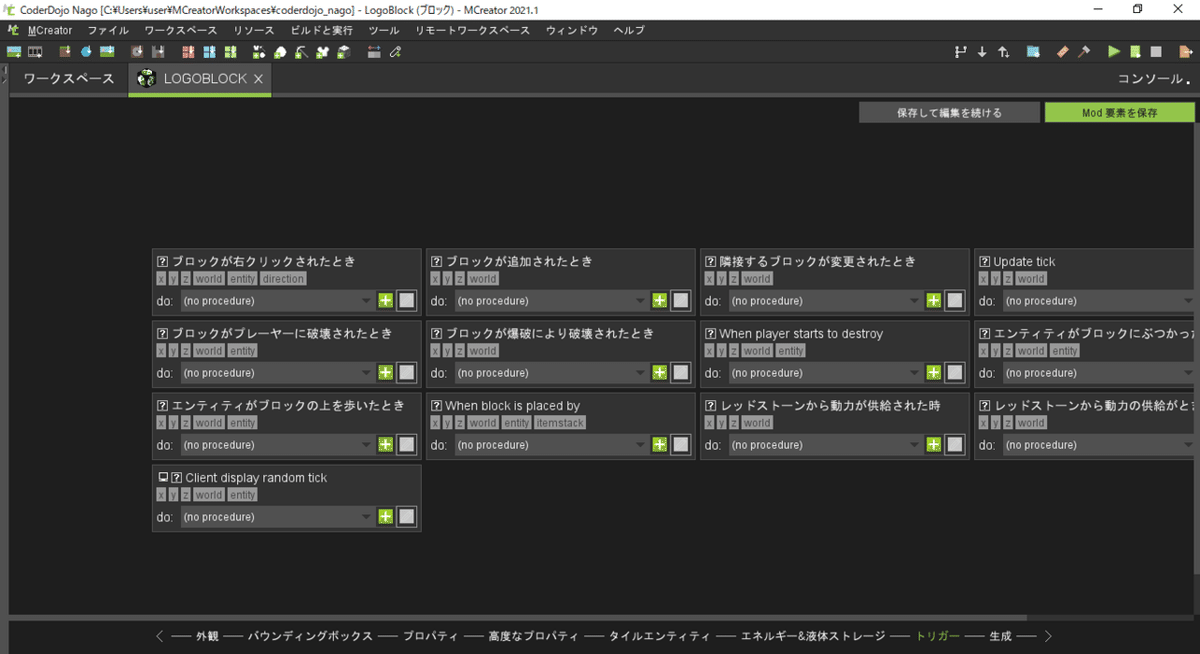The width and height of the screenshot is (1200, 654).
Task: Click the 保存して編集を続ける button
Action: (x=948, y=111)
